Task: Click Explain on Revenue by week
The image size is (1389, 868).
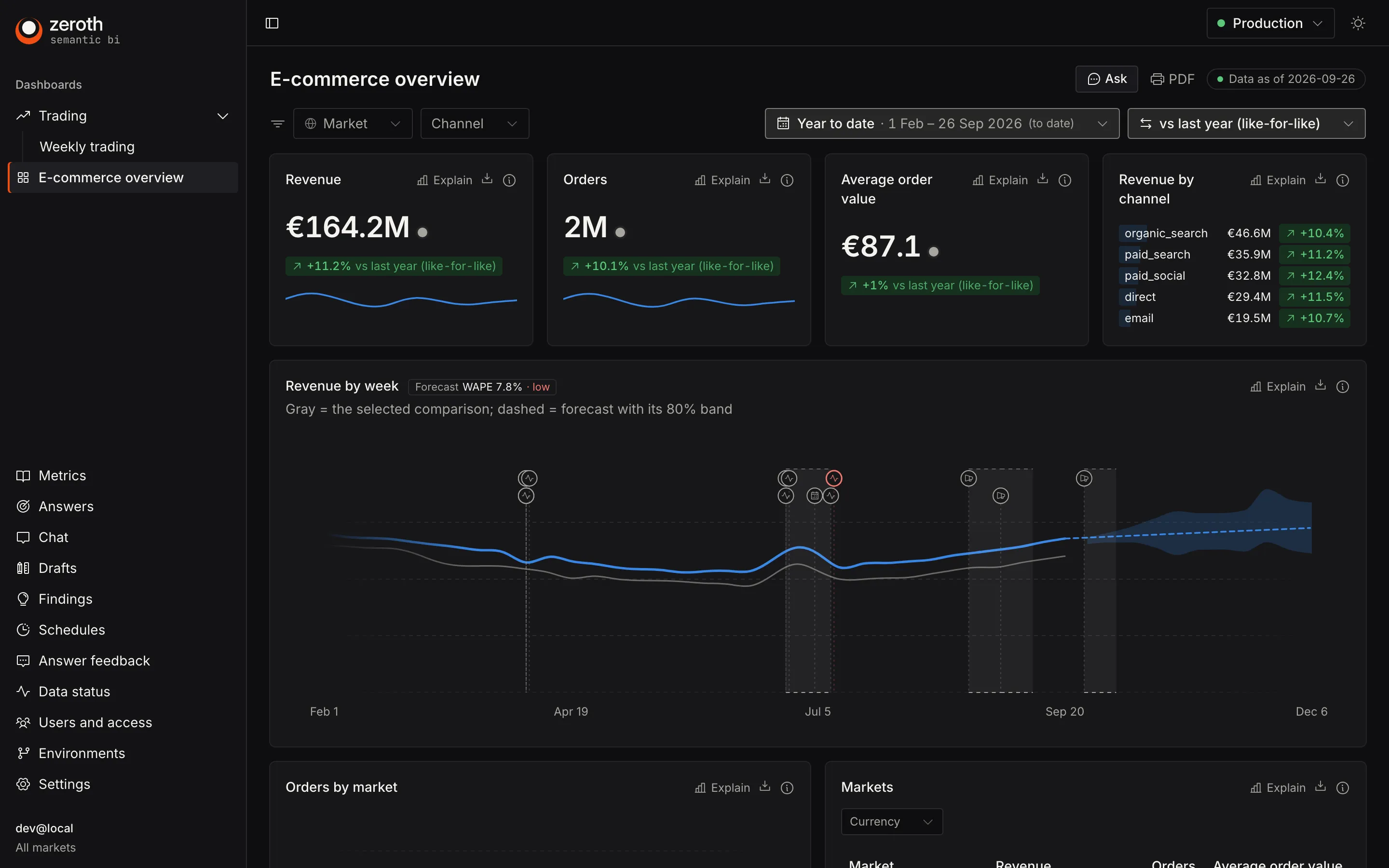Action: (1278, 387)
